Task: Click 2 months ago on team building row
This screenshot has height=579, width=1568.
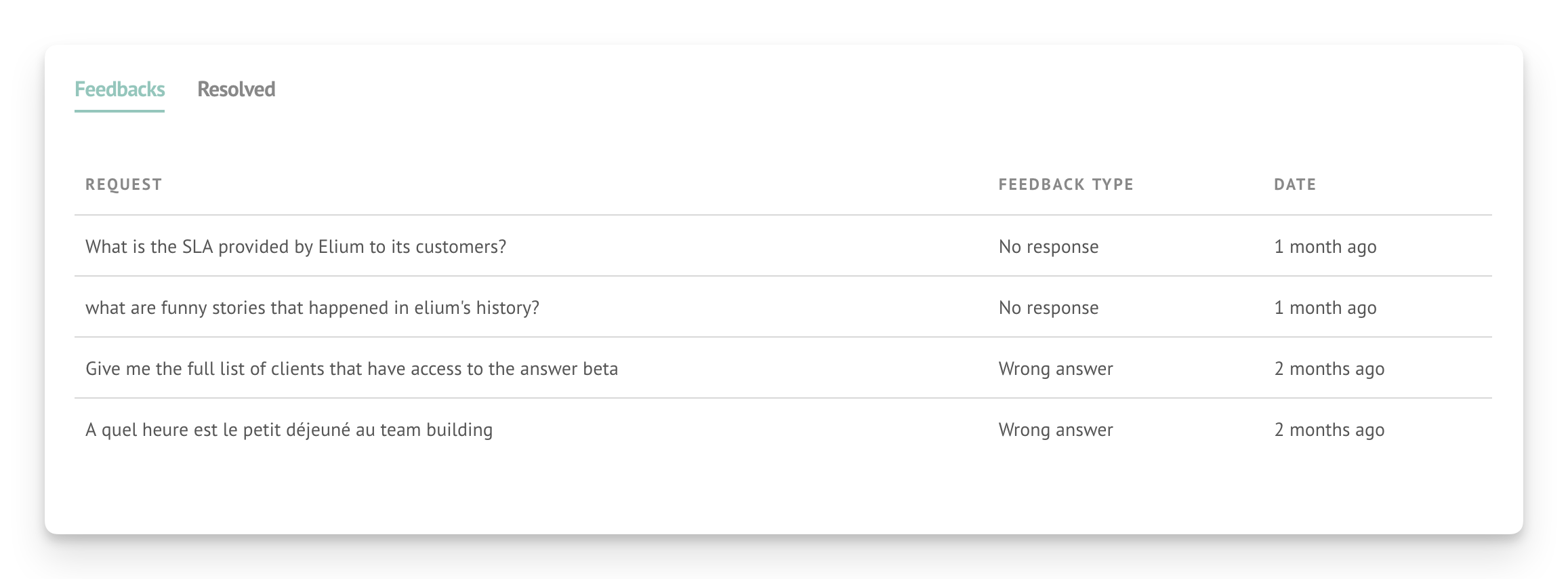Action: [x=1329, y=430]
